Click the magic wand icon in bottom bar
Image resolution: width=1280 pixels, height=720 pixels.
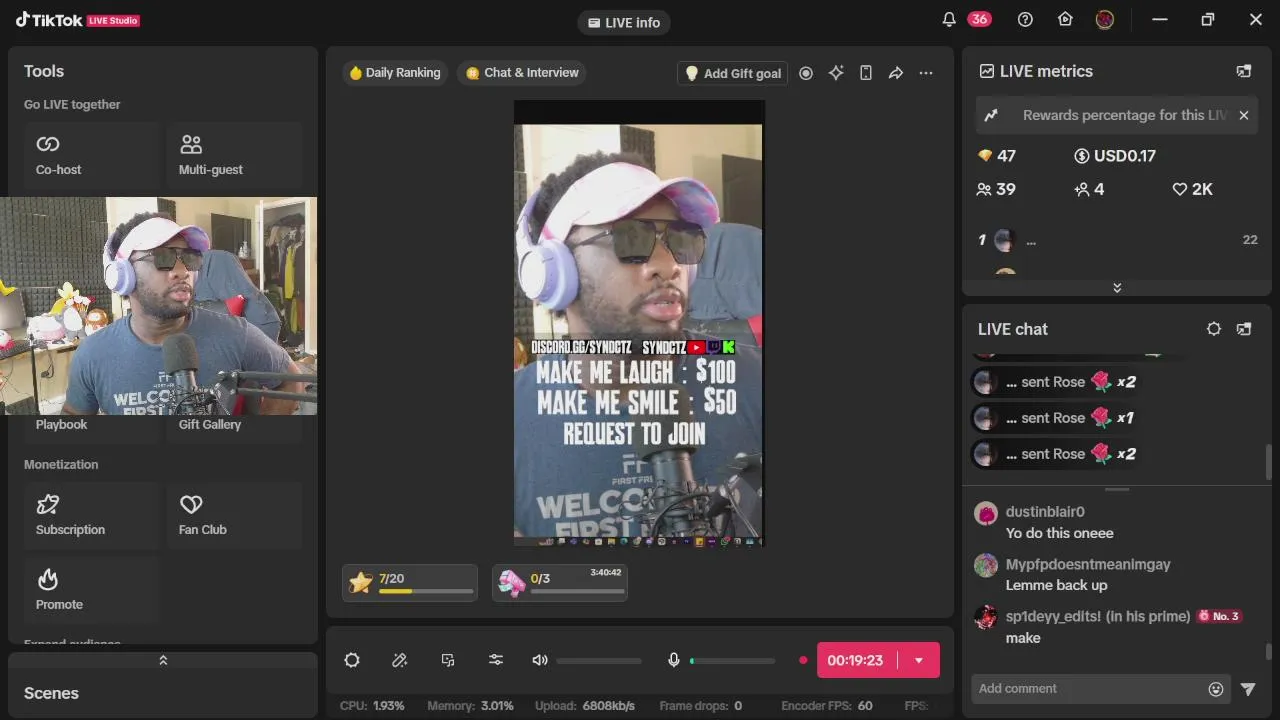coord(400,660)
